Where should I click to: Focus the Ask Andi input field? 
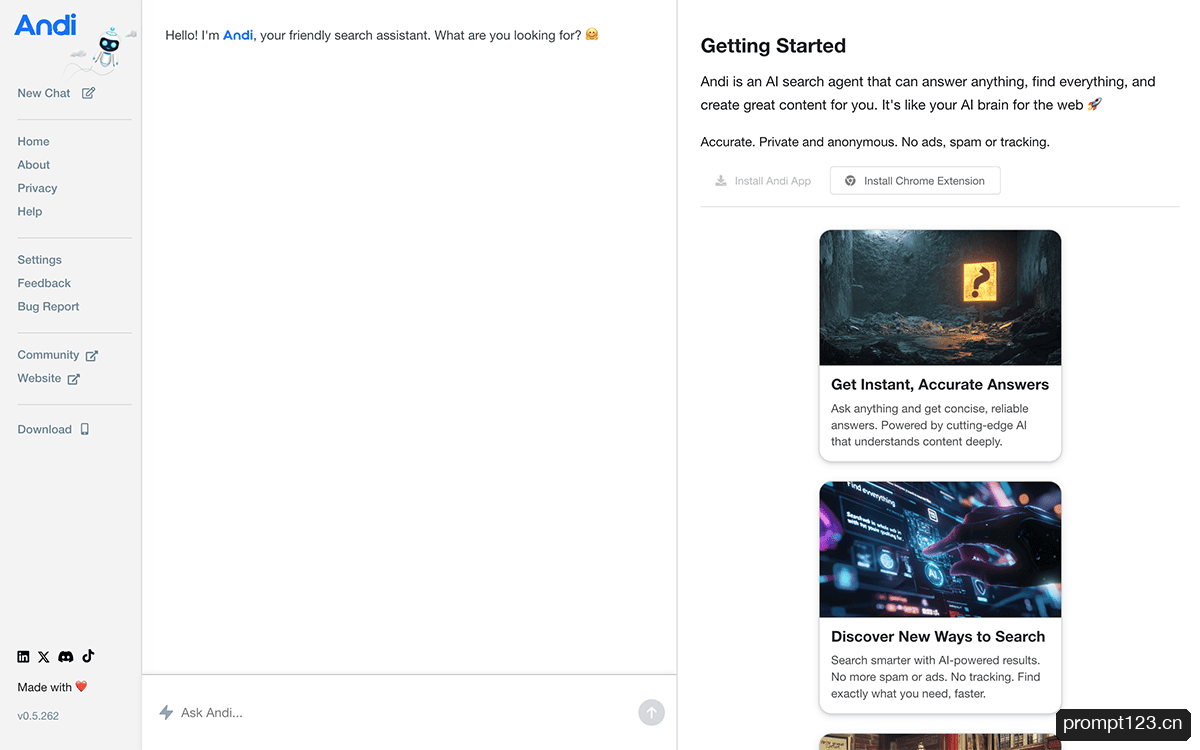tap(405, 713)
